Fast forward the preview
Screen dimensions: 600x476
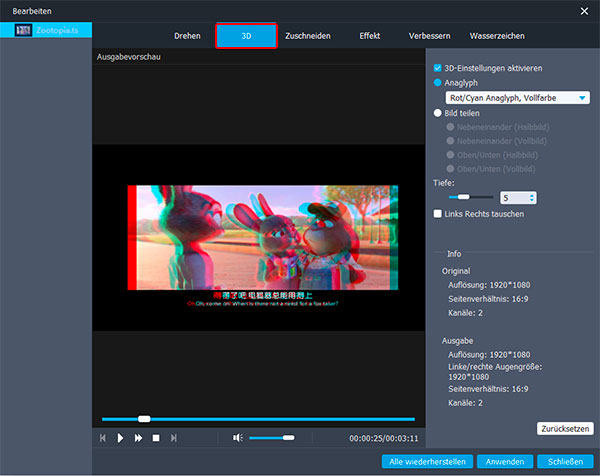click(x=138, y=438)
